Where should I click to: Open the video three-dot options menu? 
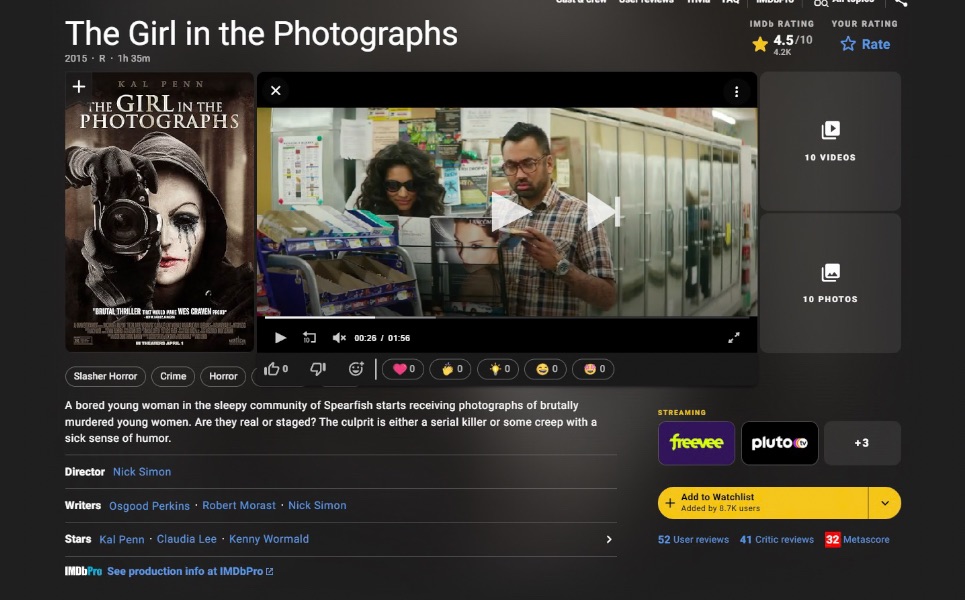[x=737, y=91]
